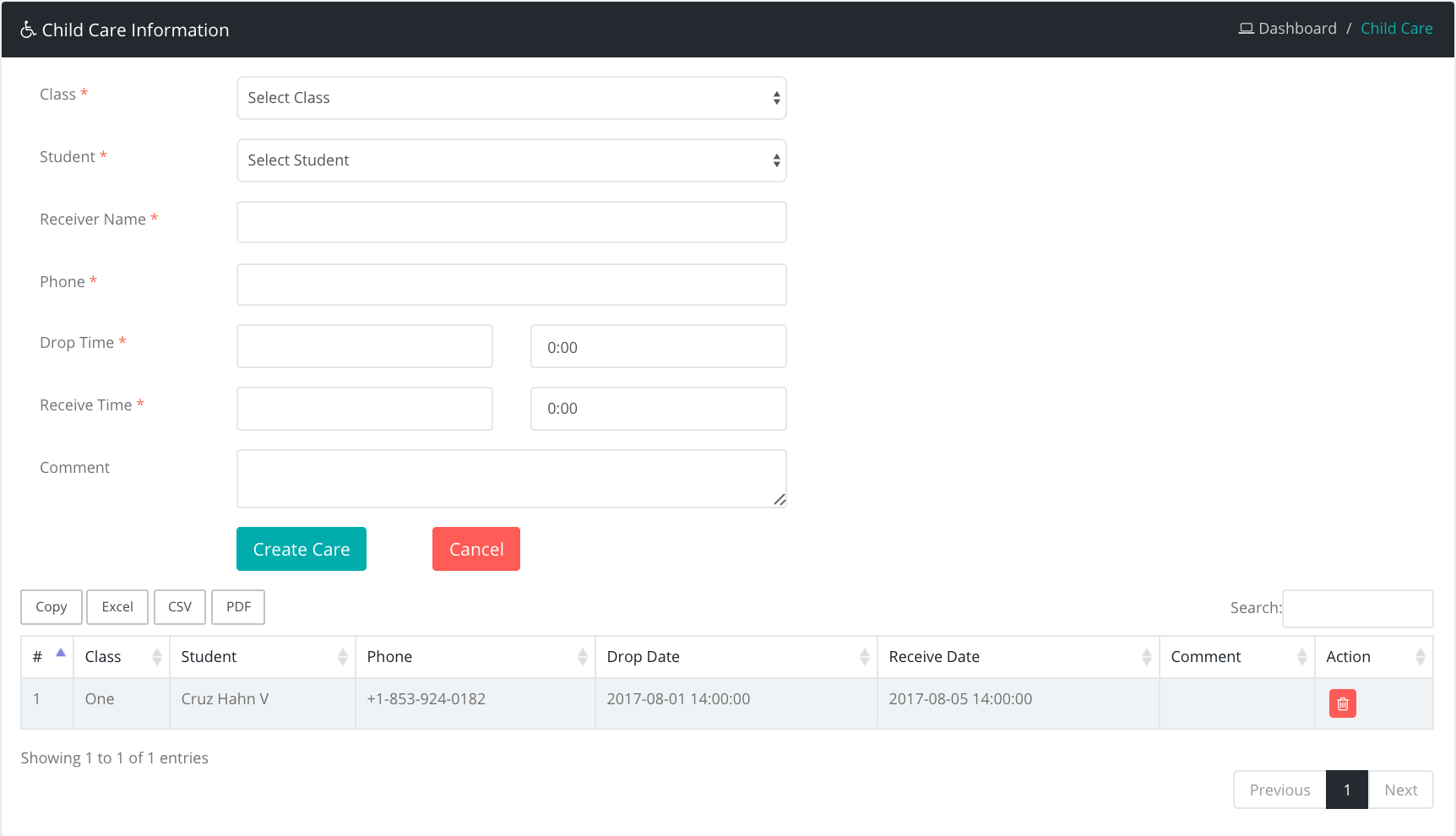Click the table Search field
This screenshot has height=836, width=1456.
pyautogui.click(x=1358, y=609)
